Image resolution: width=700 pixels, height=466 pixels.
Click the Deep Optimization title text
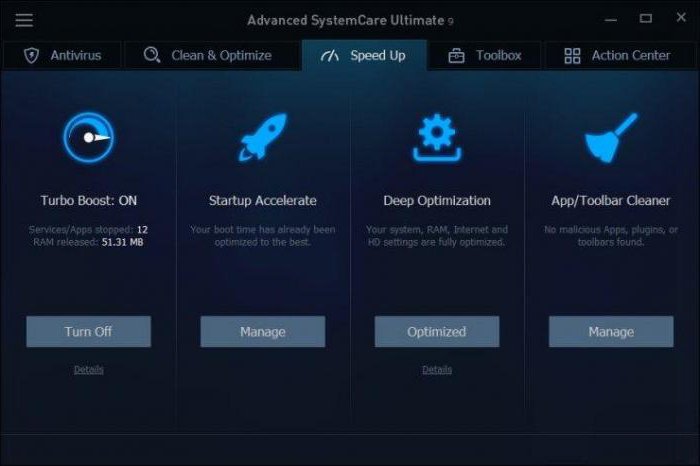(437, 200)
